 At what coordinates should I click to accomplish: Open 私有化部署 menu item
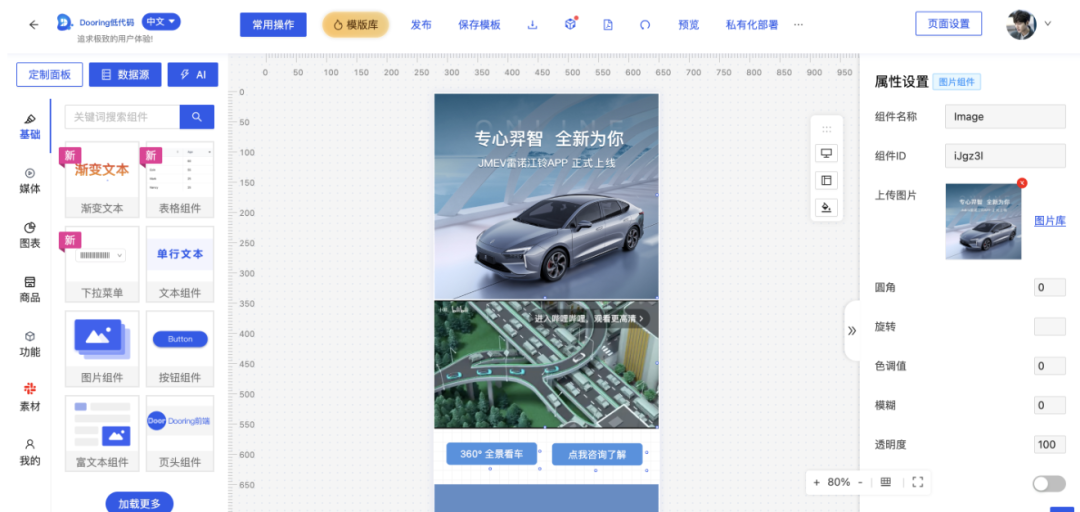click(x=751, y=25)
